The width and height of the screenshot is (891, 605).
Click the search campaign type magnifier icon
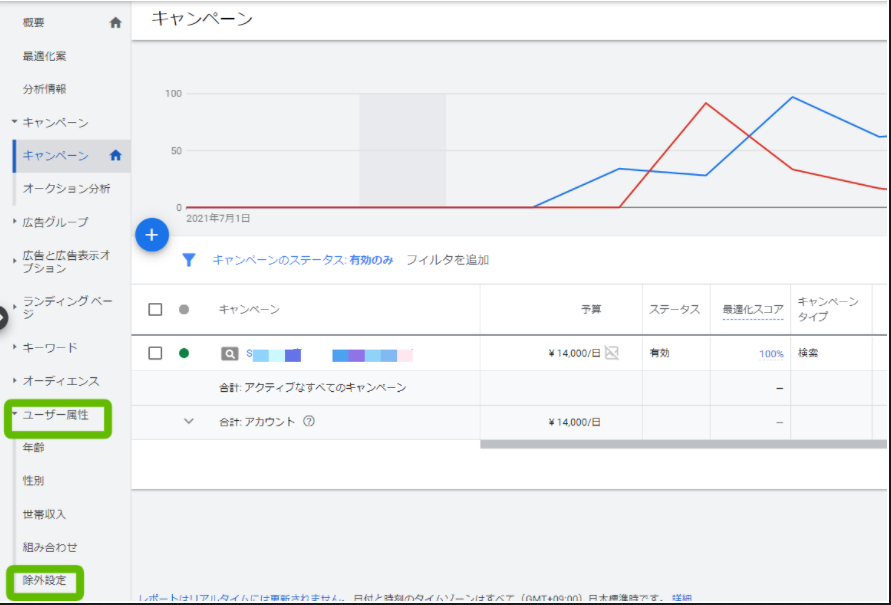230,354
